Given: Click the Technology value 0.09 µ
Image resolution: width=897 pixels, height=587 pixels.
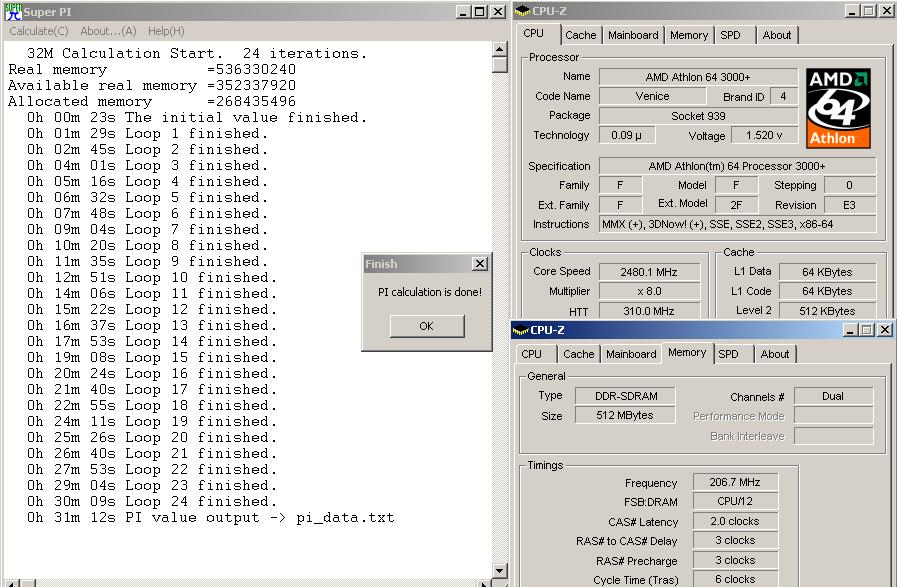Looking at the screenshot, I should pyautogui.click(x=626, y=136).
